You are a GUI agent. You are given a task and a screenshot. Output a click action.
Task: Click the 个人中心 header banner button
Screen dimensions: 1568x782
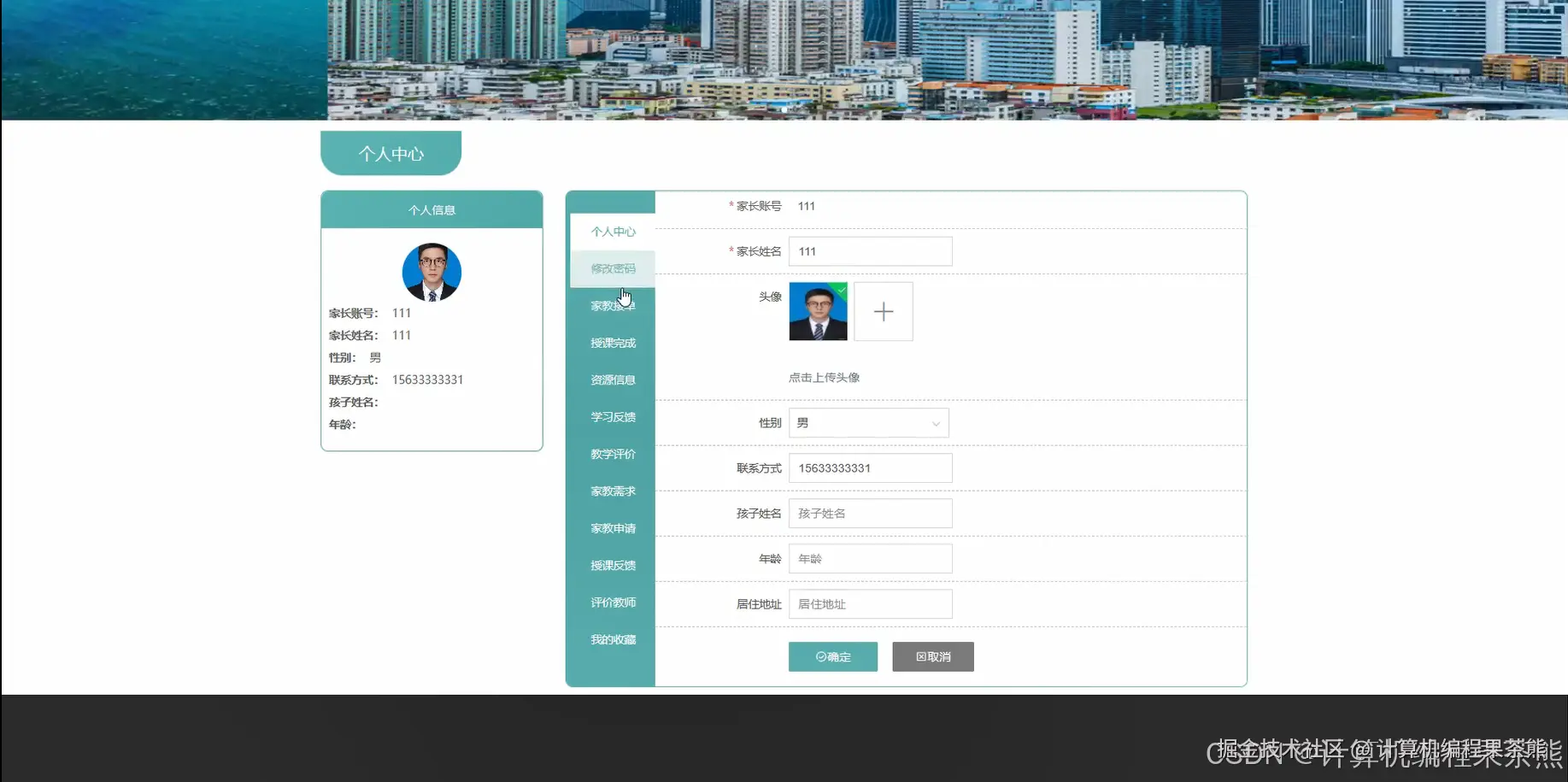[391, 154]
